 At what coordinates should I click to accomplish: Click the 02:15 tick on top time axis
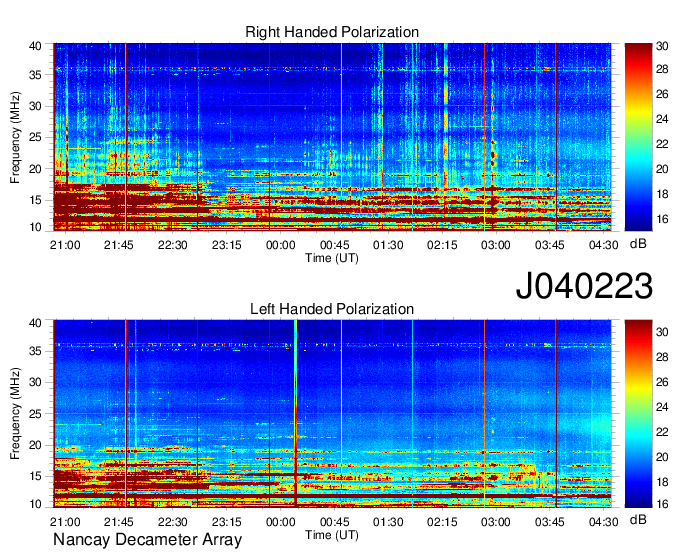coord(442,245)
